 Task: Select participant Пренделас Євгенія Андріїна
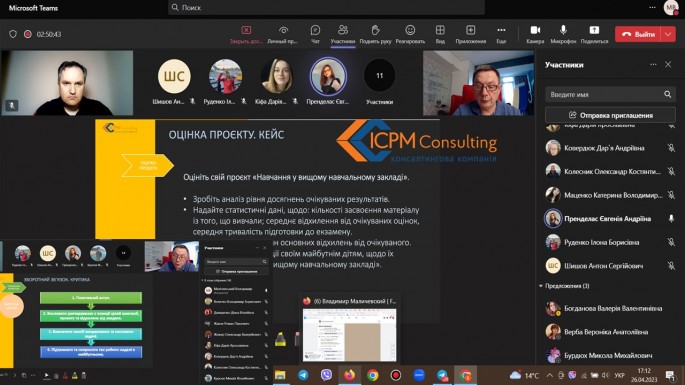(610, 219)
